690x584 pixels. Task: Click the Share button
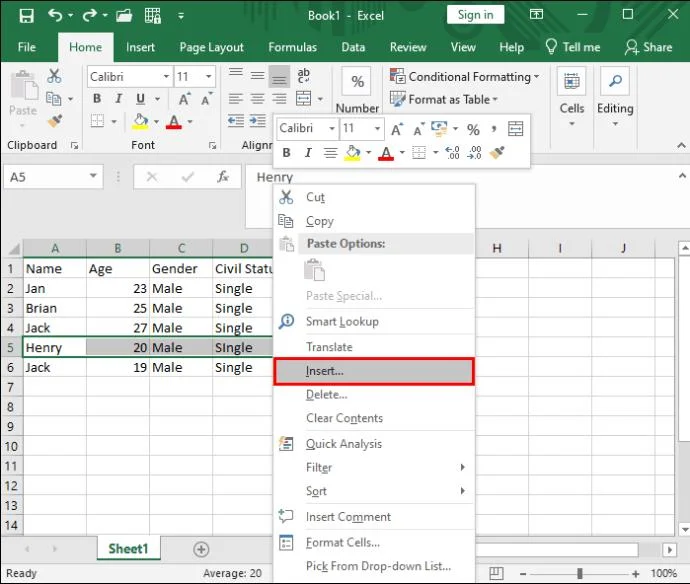click(648, 47)
